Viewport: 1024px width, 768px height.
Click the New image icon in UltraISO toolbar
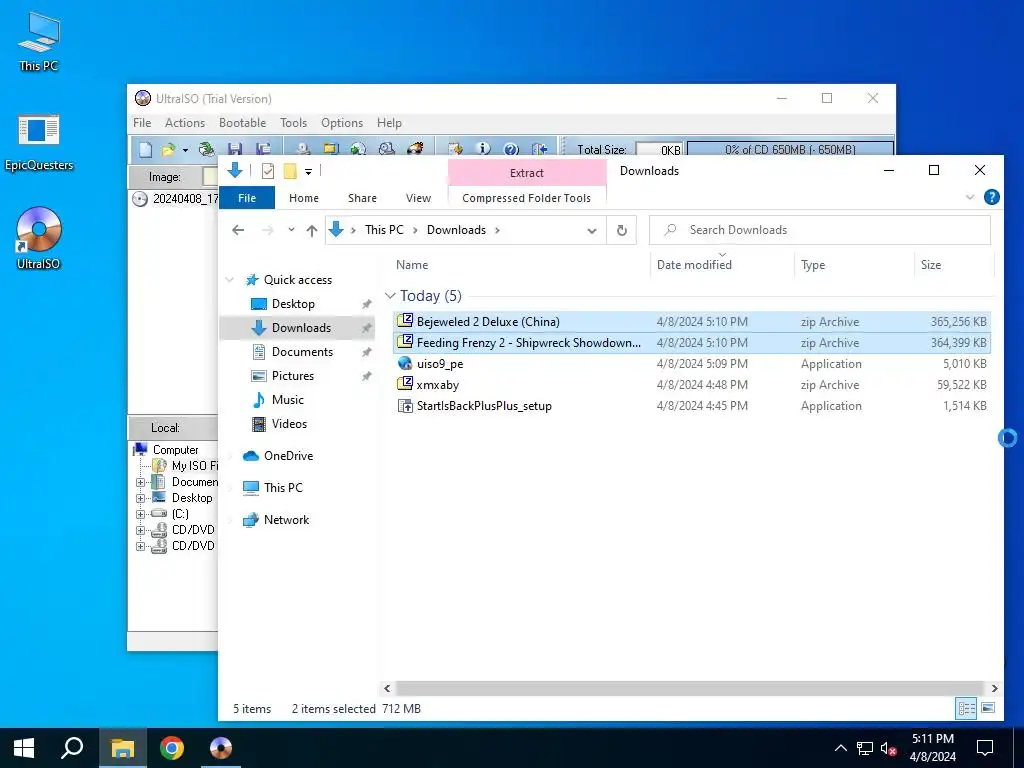[x=145, y=150]
